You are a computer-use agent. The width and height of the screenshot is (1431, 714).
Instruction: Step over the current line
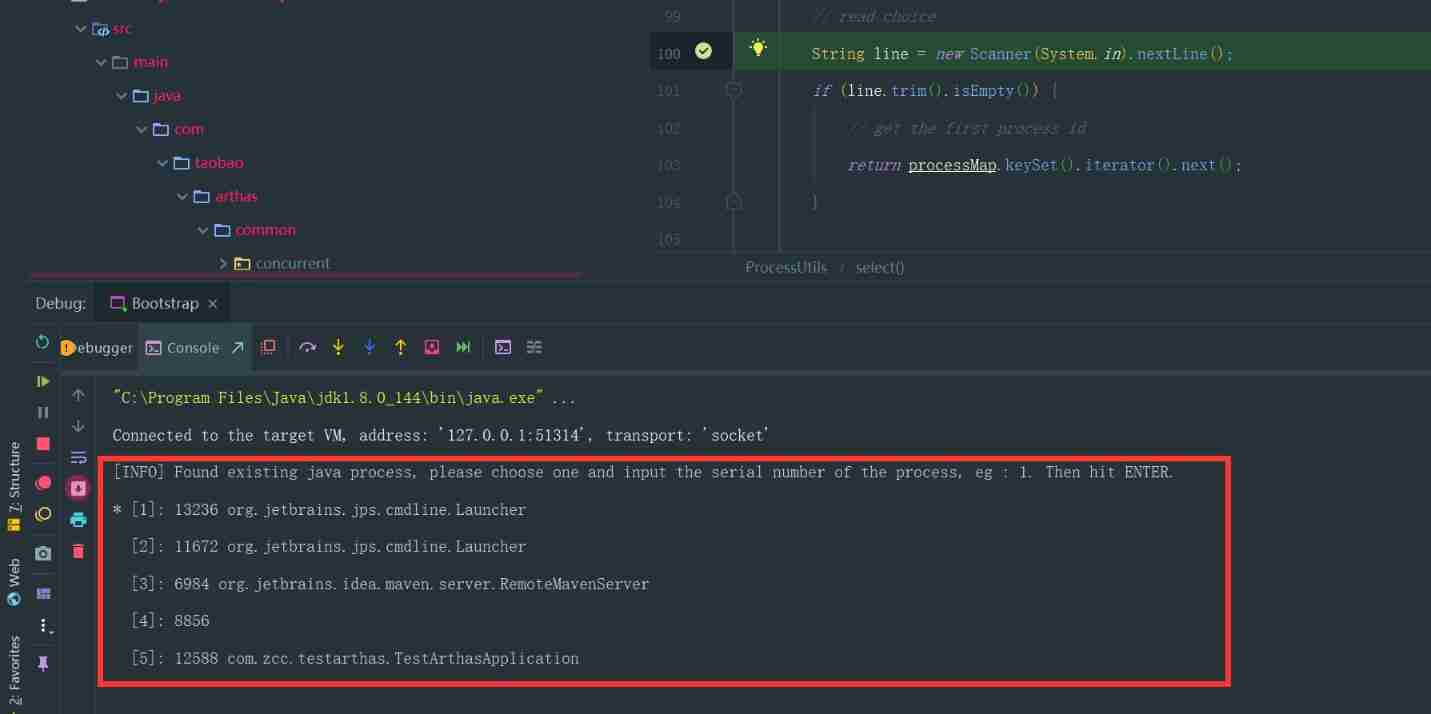pyautogui.click(x=308, y=347)
